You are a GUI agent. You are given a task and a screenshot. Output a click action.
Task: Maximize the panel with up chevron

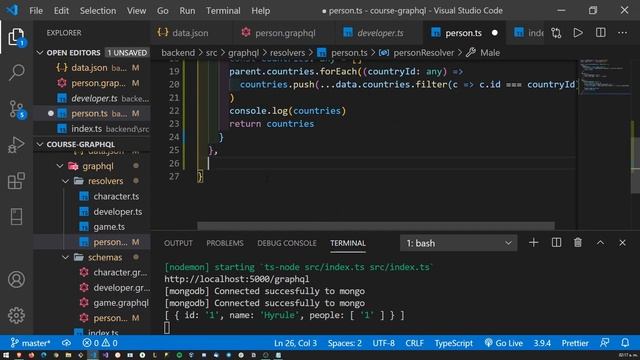(x=600, y=243)
